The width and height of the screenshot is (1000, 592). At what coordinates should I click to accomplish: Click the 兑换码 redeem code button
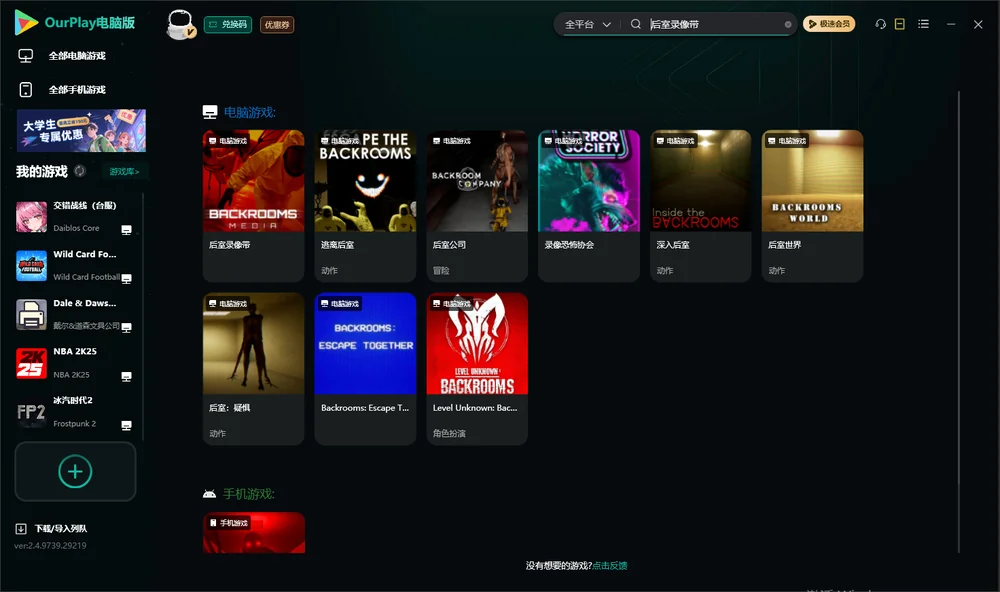click(228, 25)
